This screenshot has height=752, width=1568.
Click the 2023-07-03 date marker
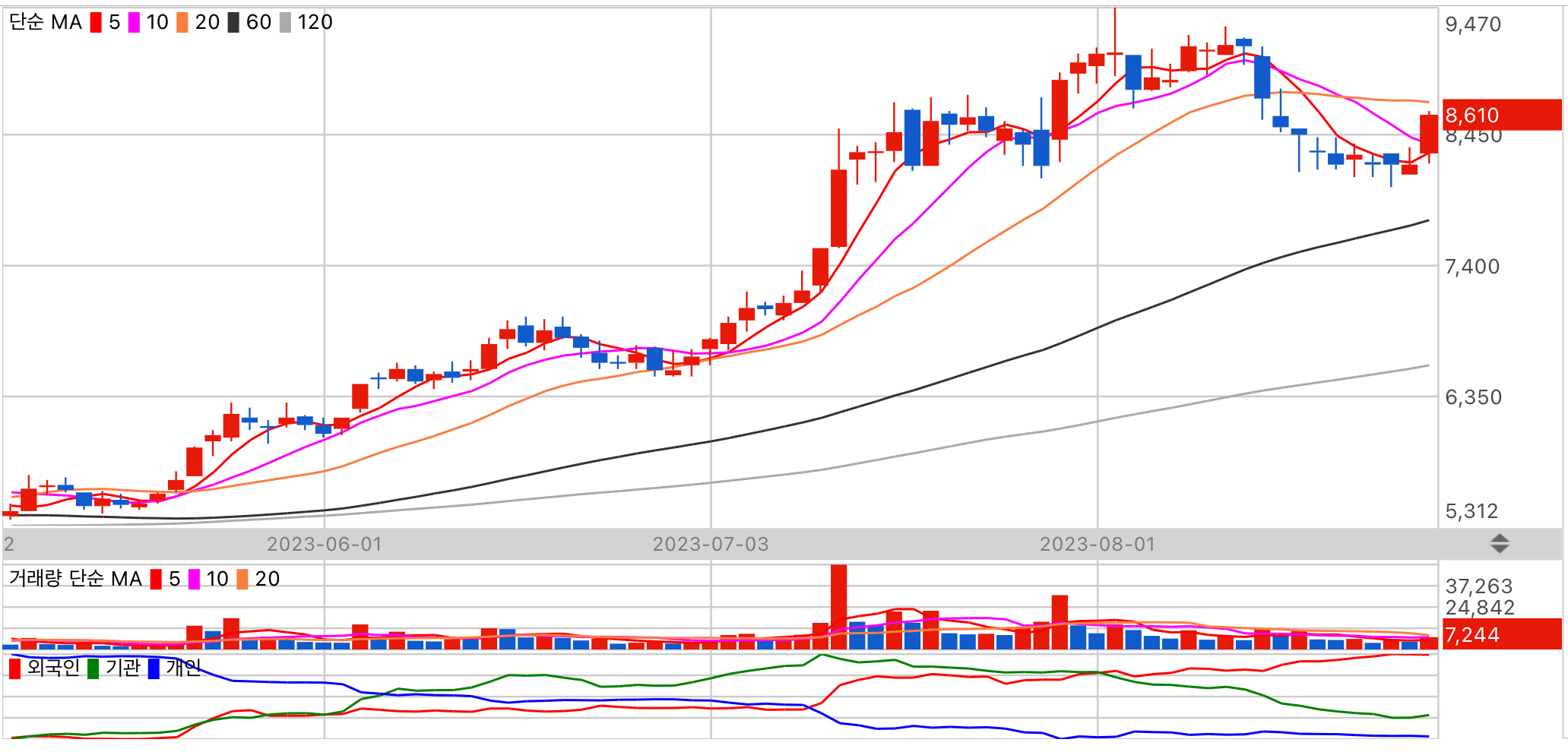click(711, 544)
